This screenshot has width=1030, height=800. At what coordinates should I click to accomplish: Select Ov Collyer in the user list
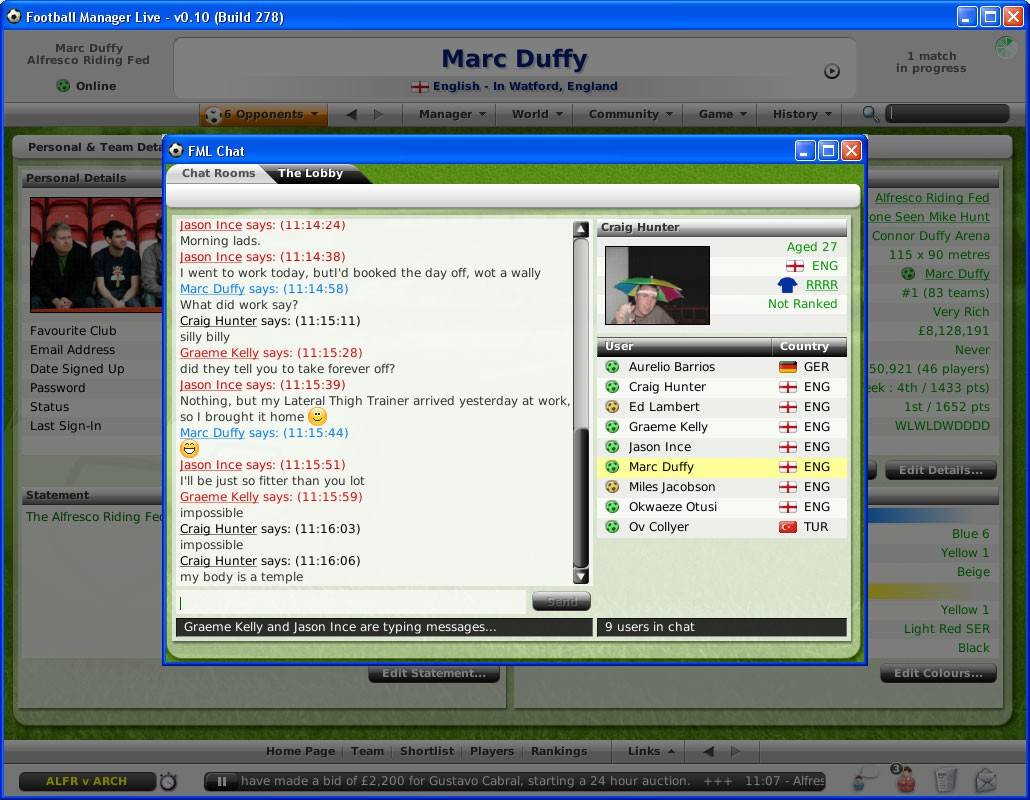(x=658, y=527)
